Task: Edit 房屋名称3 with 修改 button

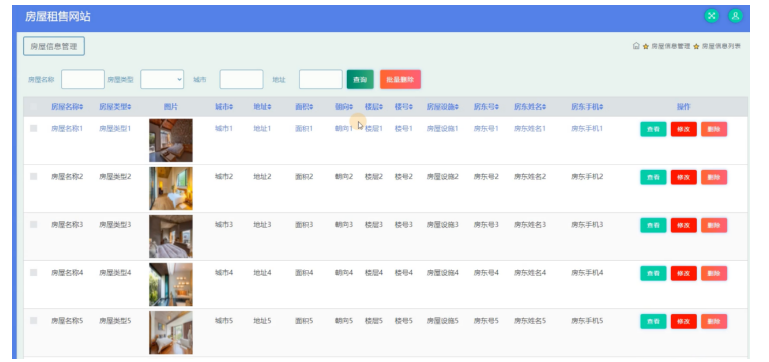Action: 684,225
